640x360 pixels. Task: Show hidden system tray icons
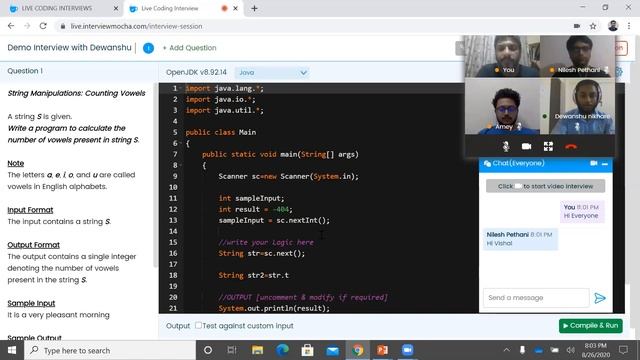(507, 350)
